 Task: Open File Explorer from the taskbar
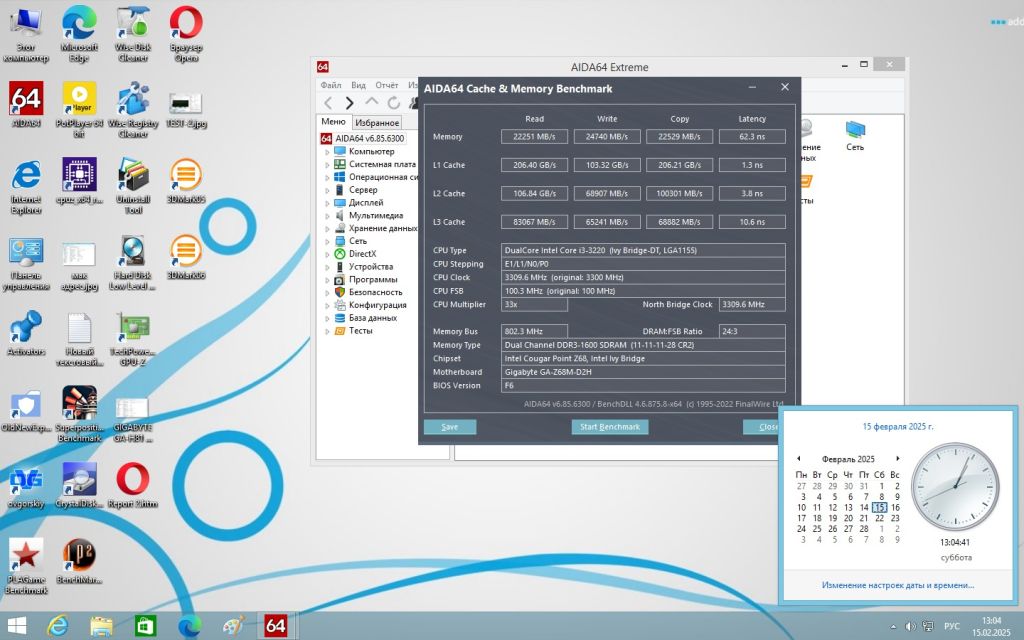click(101, 626)
